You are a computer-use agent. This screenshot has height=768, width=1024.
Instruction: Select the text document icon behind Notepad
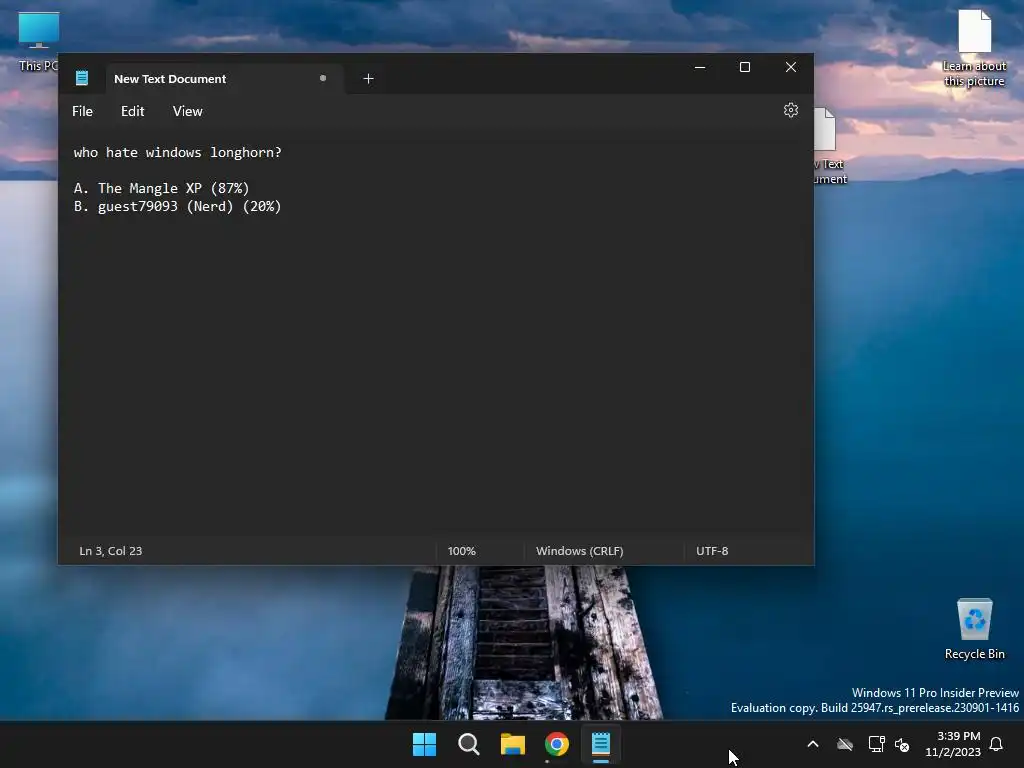829,146
